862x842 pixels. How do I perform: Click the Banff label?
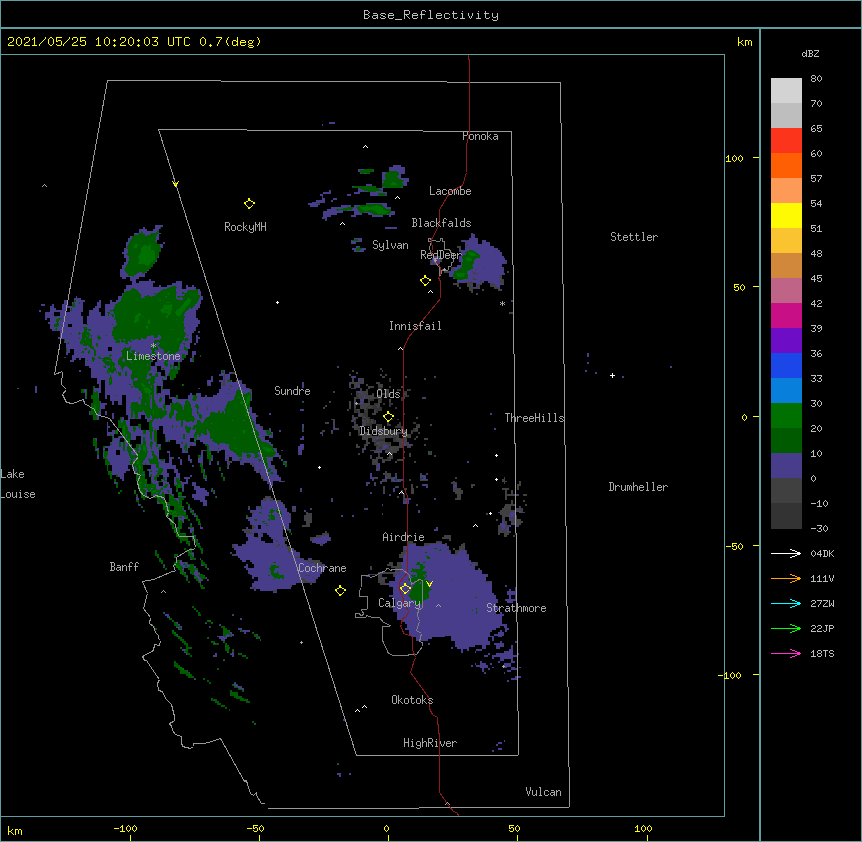pyautogui.click(x=124, y=567)
